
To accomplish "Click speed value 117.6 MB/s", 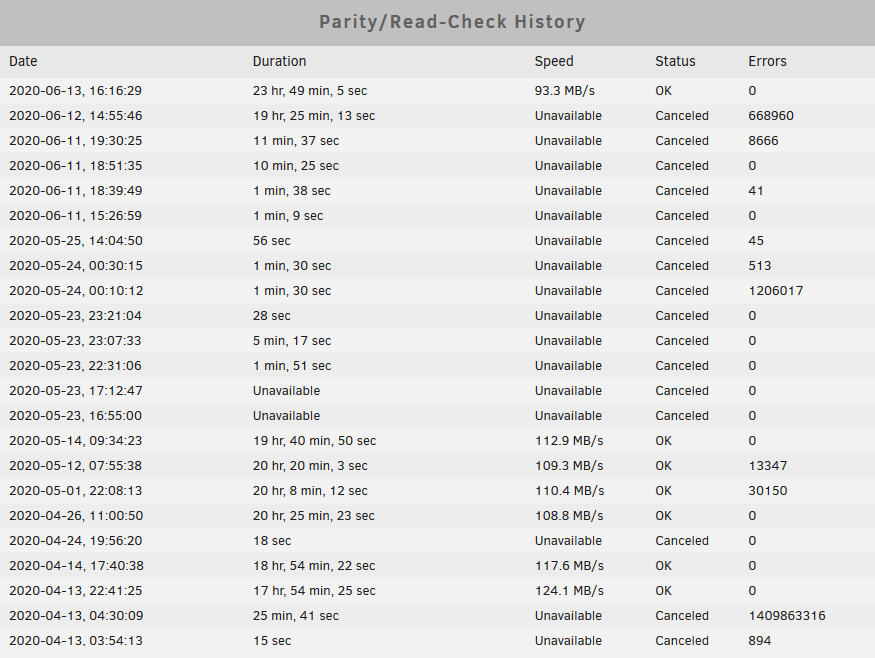I will pos(569,566).
